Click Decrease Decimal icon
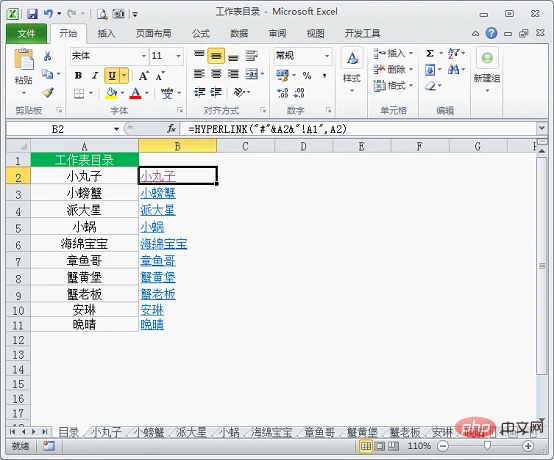This screenshot has width=554, height=460. [299, 93]
